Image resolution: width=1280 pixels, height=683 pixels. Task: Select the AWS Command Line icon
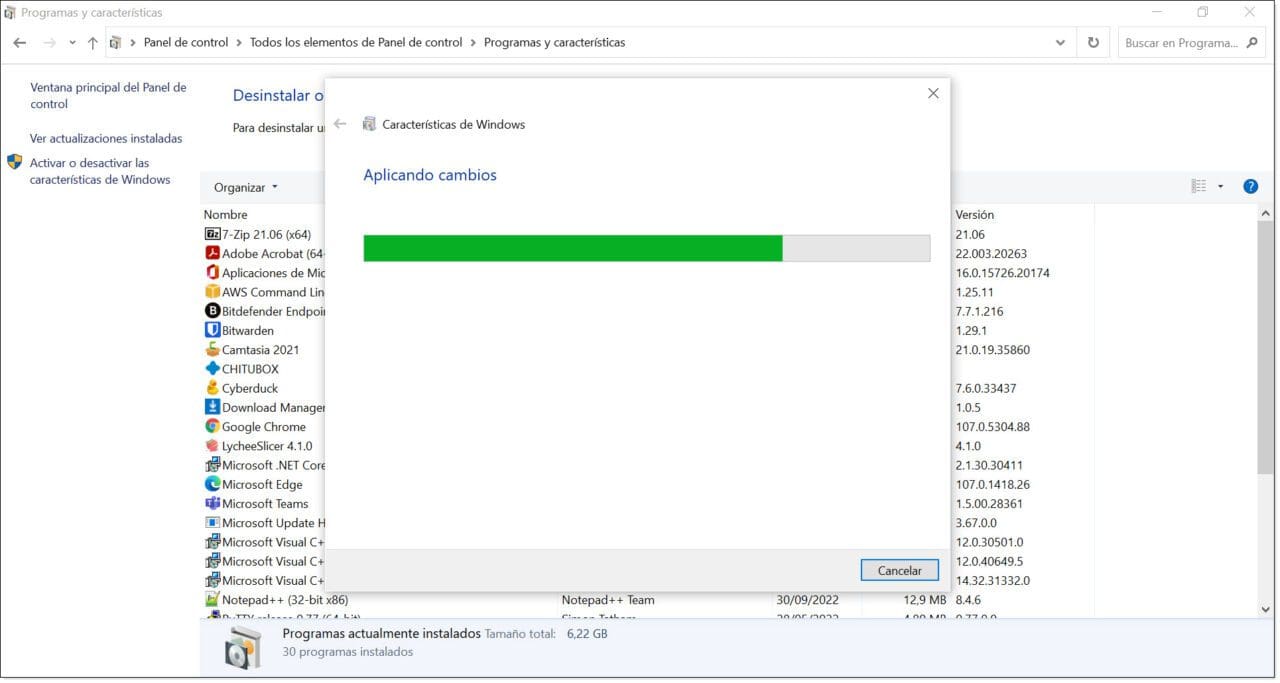pos(212,292)
